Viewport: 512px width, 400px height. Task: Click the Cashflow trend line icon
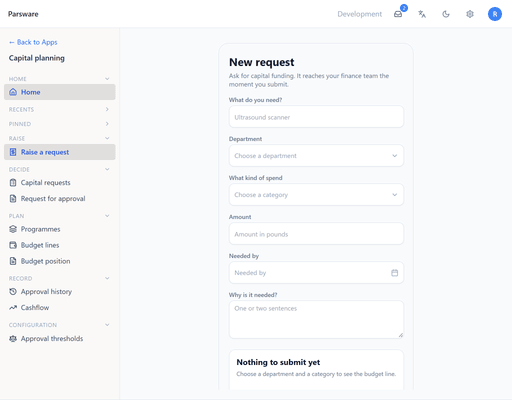coord(13,307)
